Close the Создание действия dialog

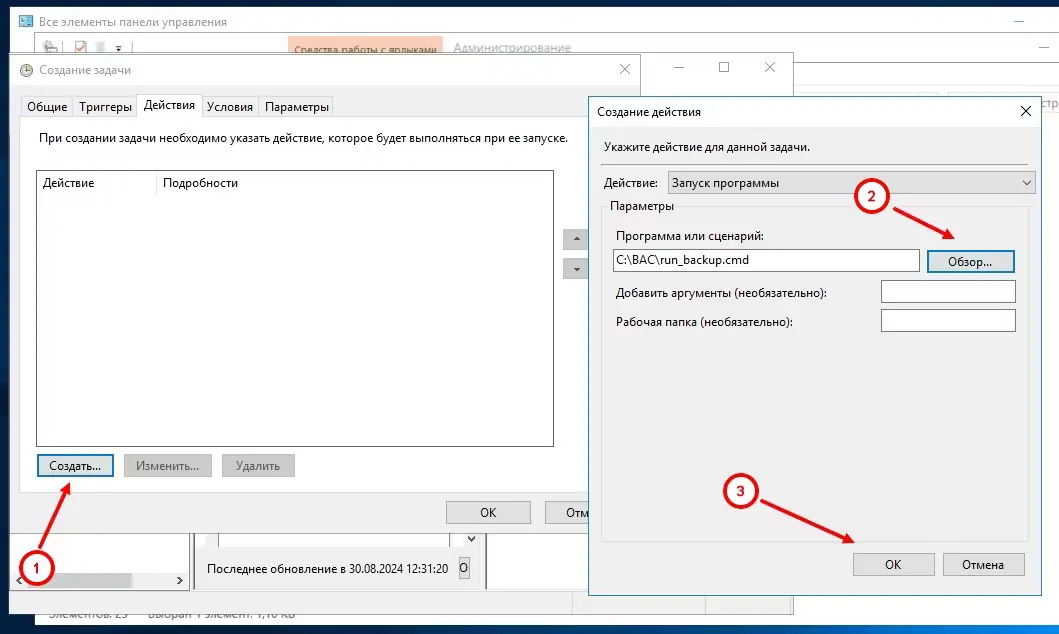point(1025,111)
